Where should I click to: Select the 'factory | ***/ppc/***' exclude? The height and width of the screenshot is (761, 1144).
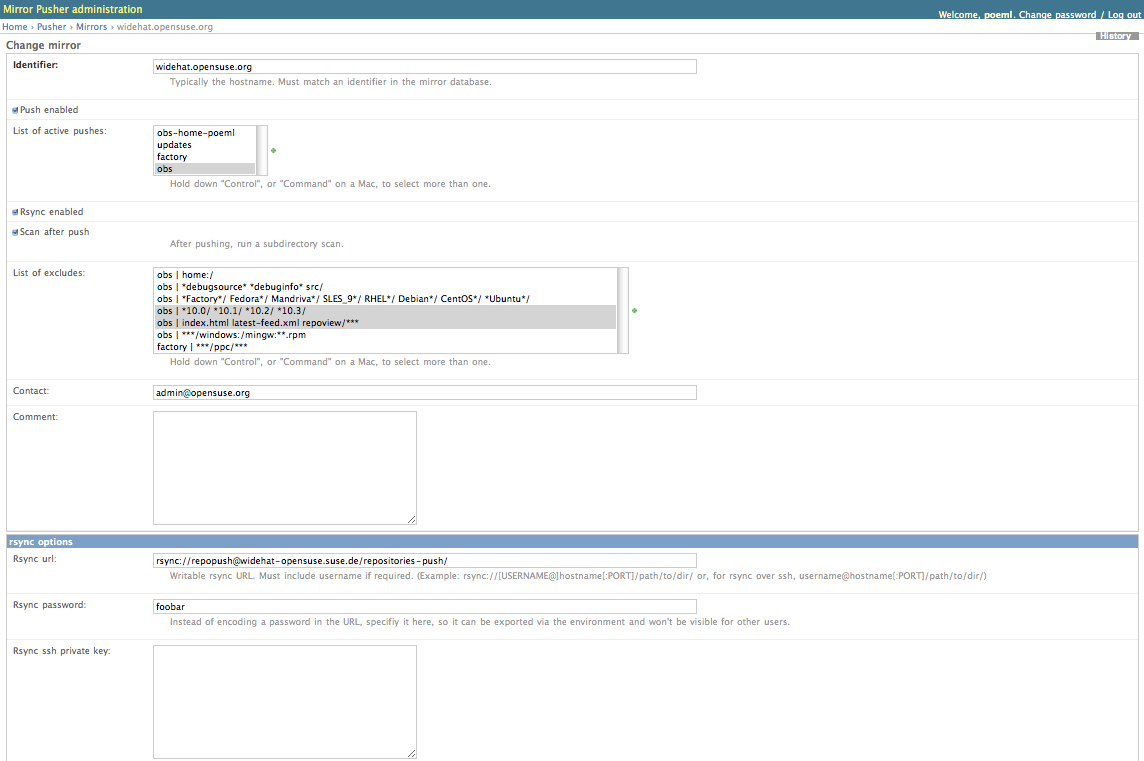[x=385, y=347]
